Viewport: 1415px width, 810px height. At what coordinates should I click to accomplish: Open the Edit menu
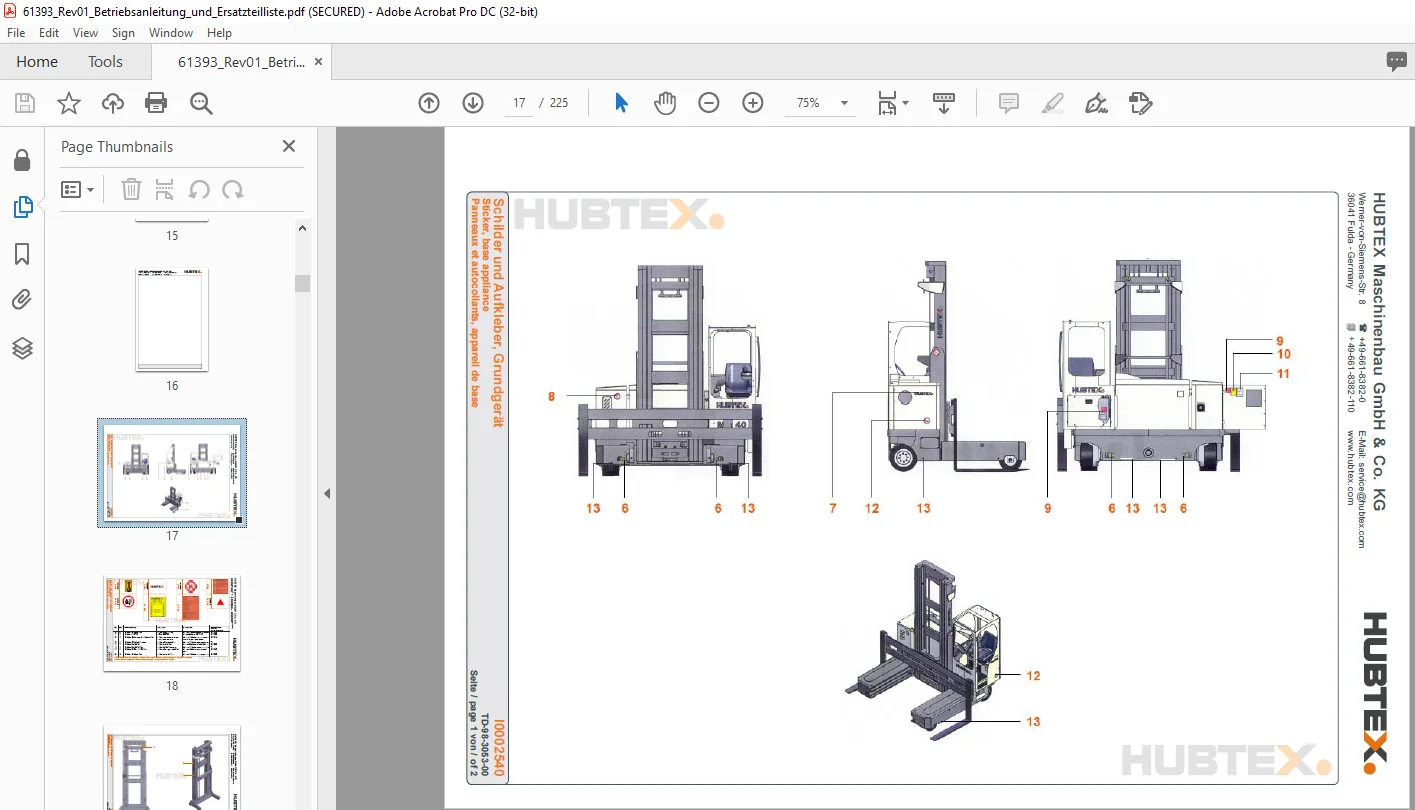(49, 33)
